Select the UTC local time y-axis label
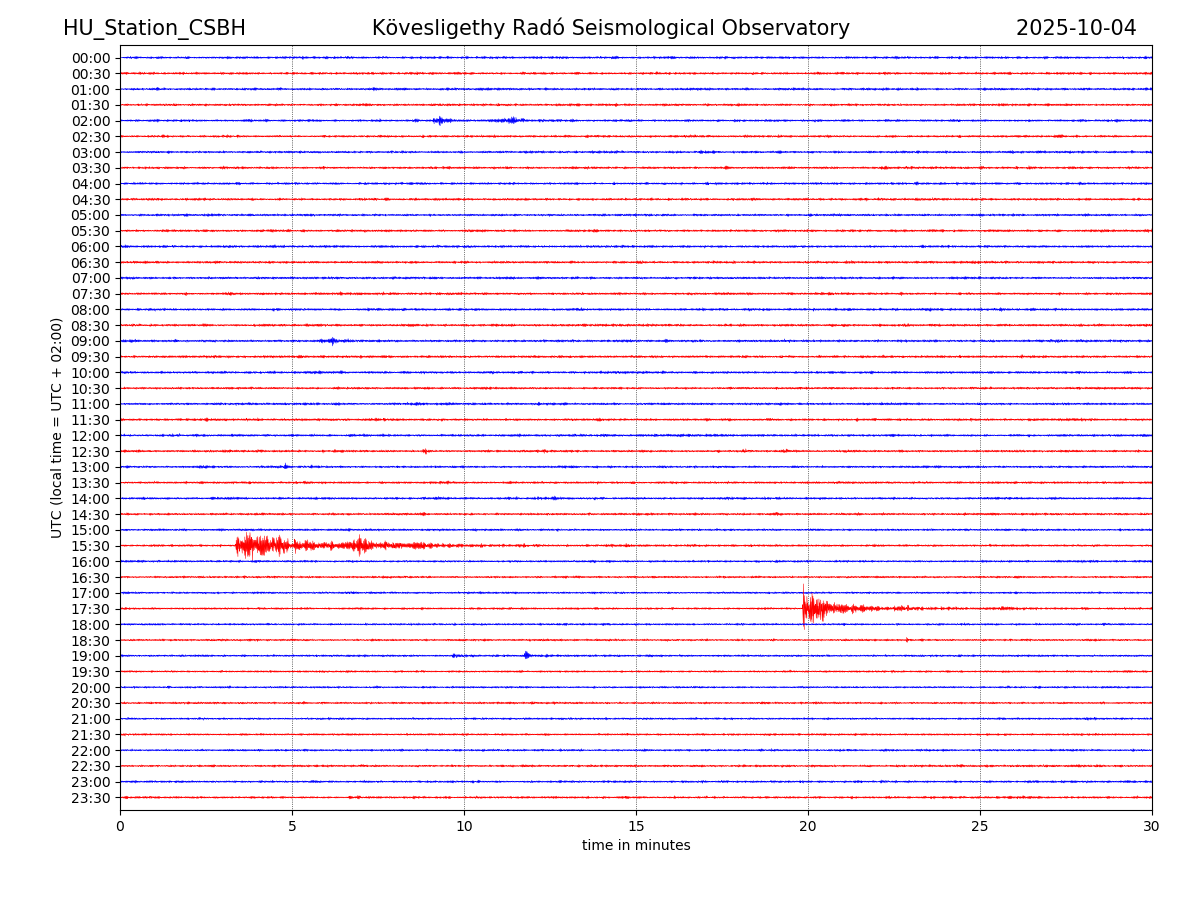This screenshot has height=900, width=1200. (x=57, y=427)
